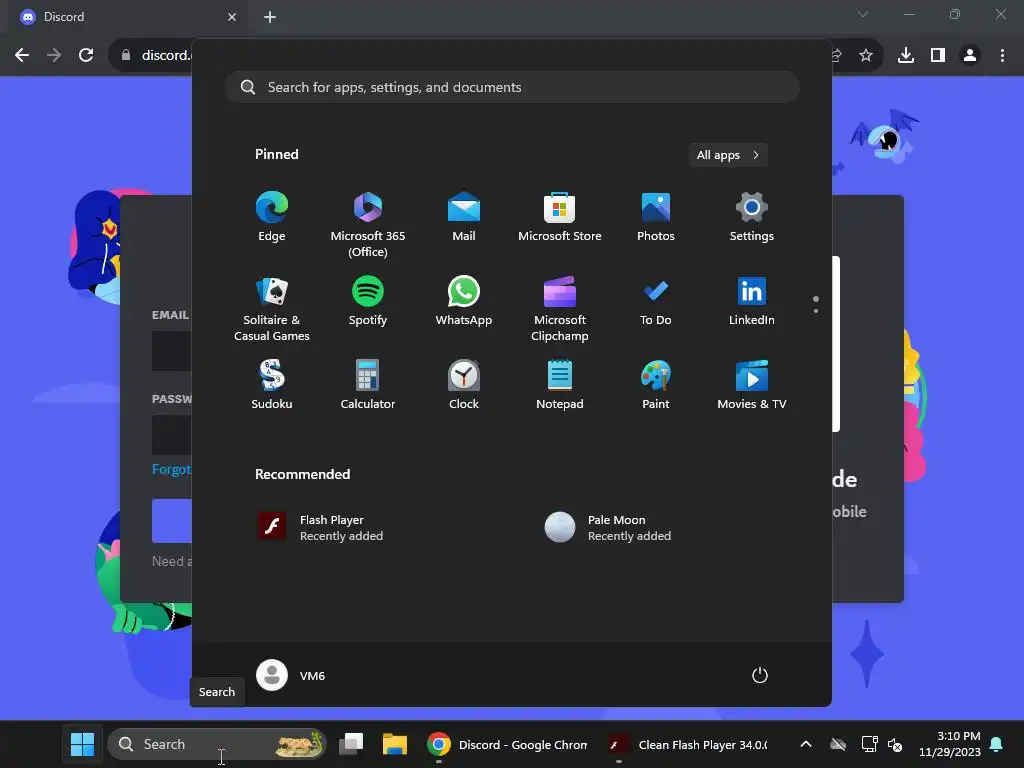1024x768 pixels.
Task: Go to next pinned apps page dots
Action: coord(816,304)
